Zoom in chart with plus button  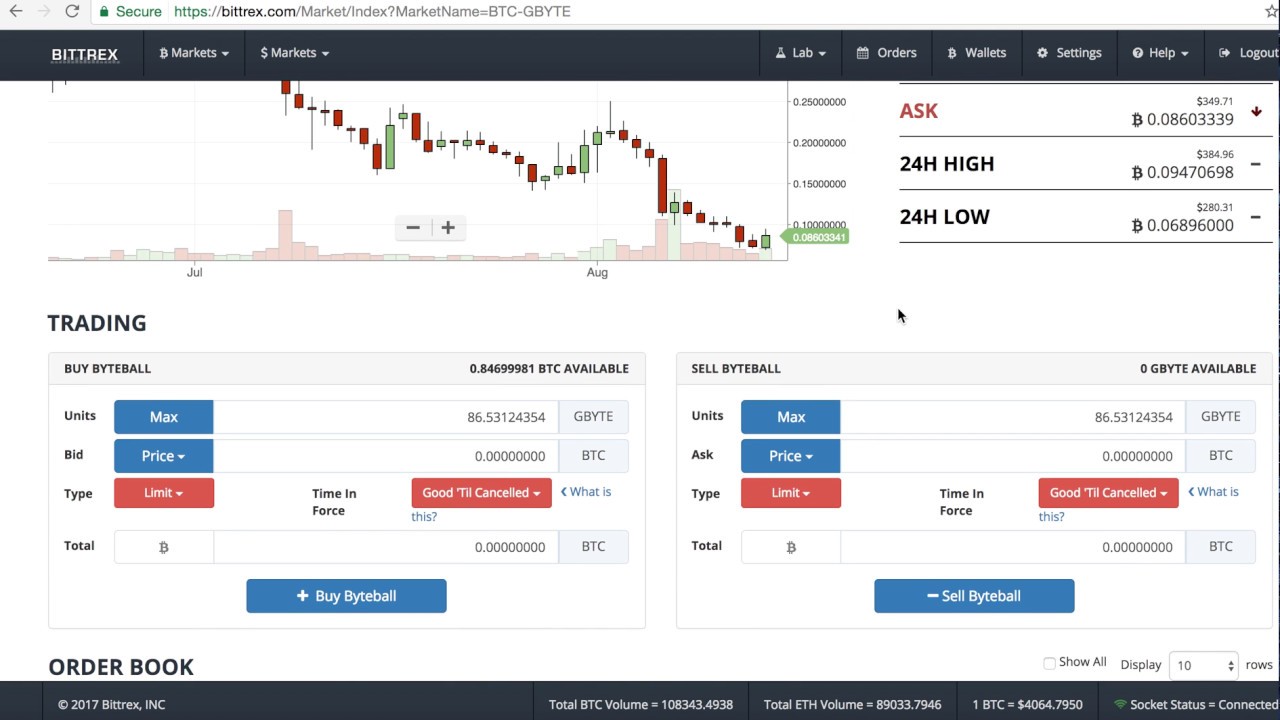[x=448, y=228]
